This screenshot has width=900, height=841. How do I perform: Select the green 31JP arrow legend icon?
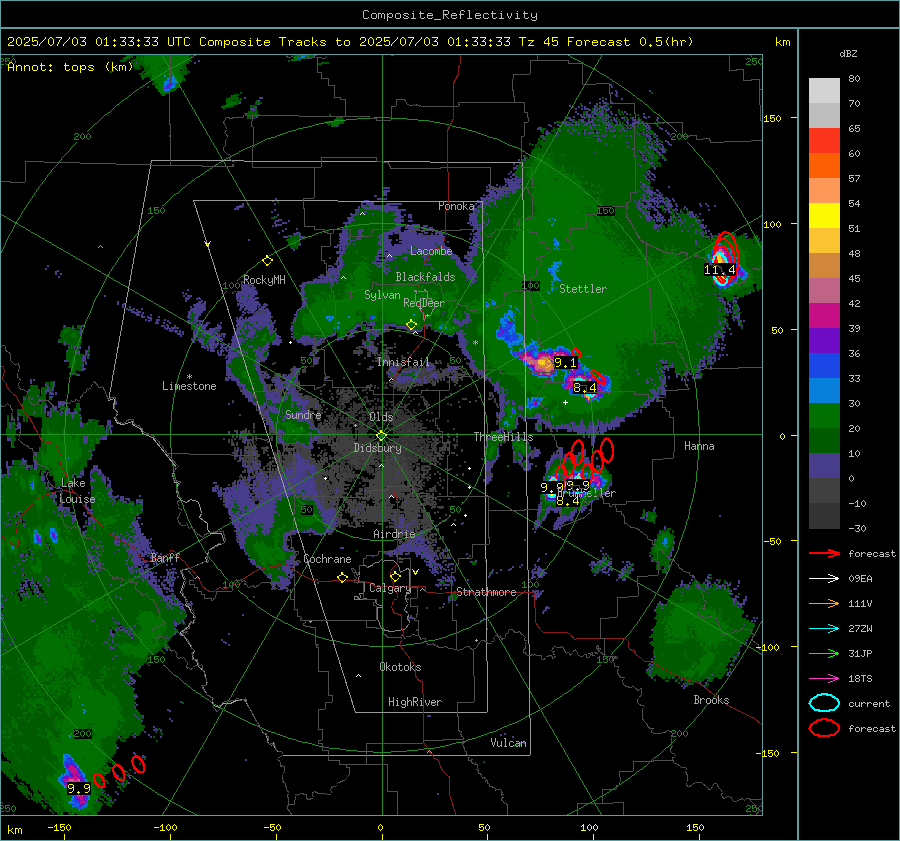coord(824,653)
